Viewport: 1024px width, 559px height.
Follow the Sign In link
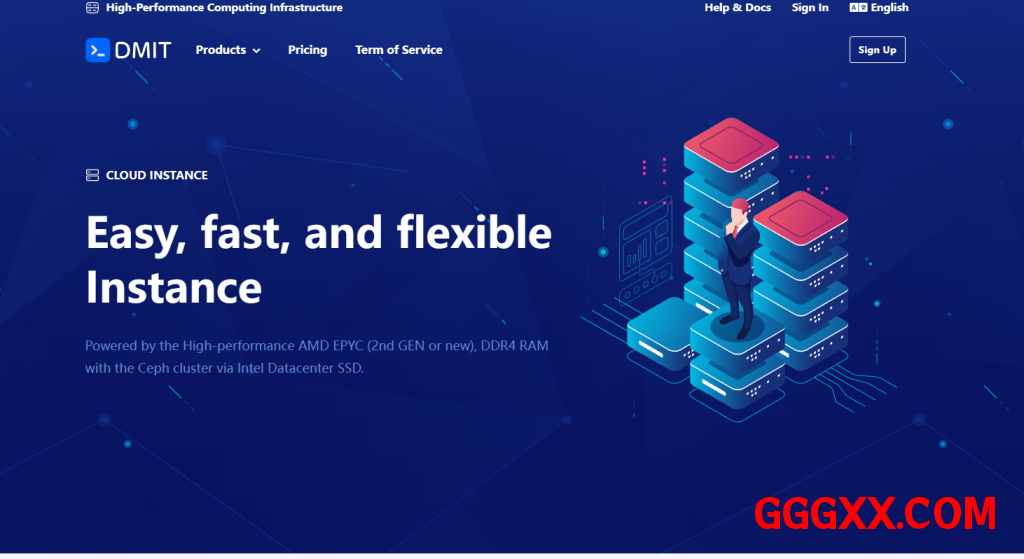point(810,8)
